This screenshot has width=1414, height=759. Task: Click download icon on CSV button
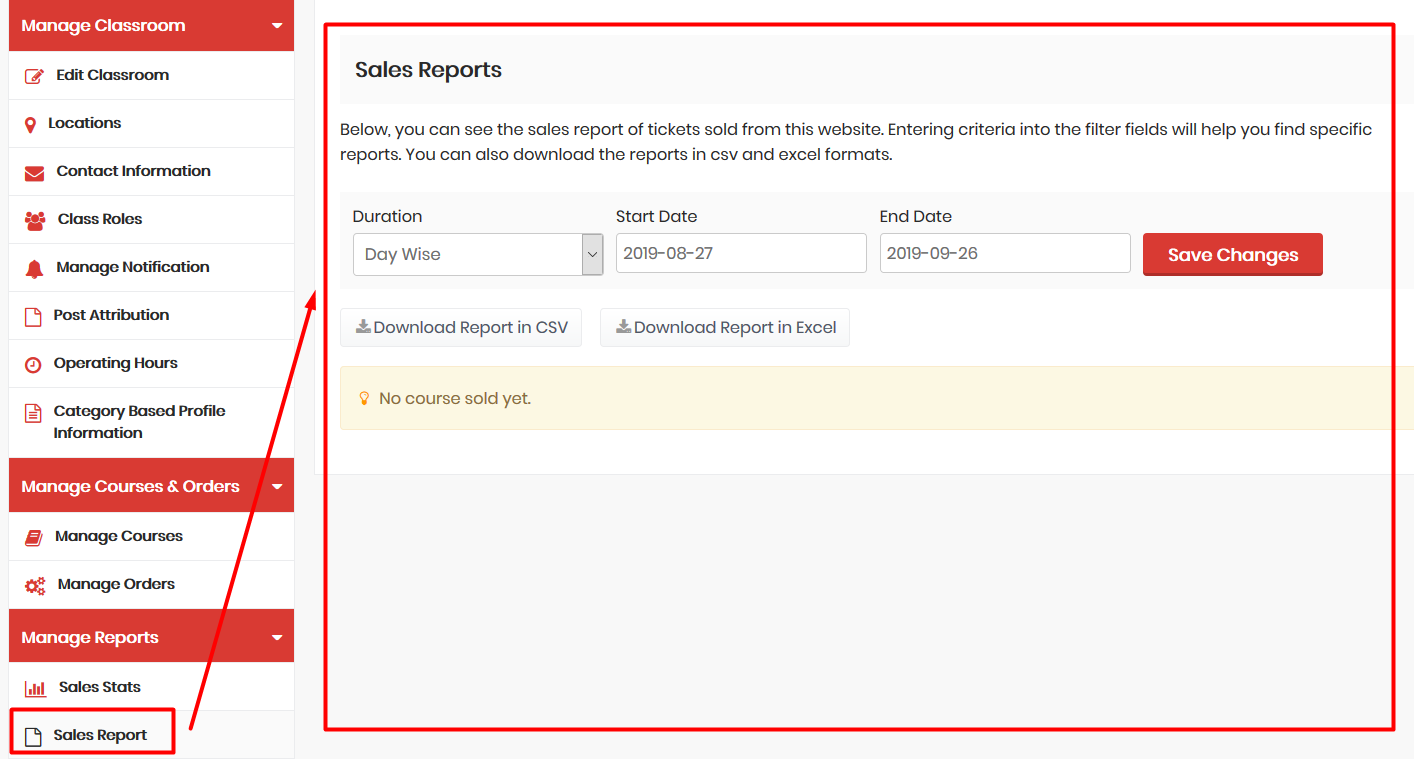tap(363, 327)
